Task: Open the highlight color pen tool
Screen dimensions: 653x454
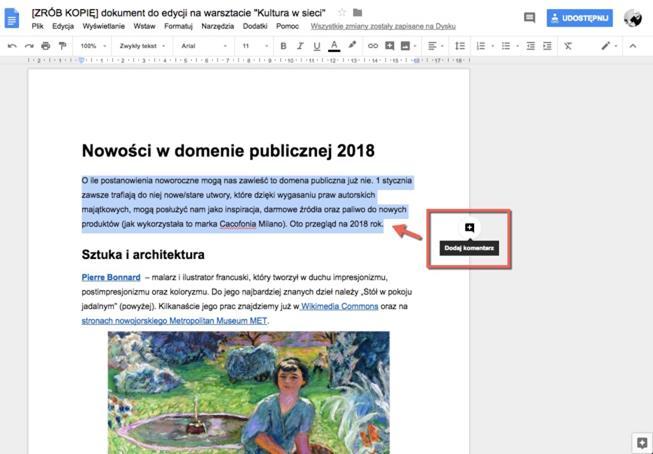Action: 352,45
